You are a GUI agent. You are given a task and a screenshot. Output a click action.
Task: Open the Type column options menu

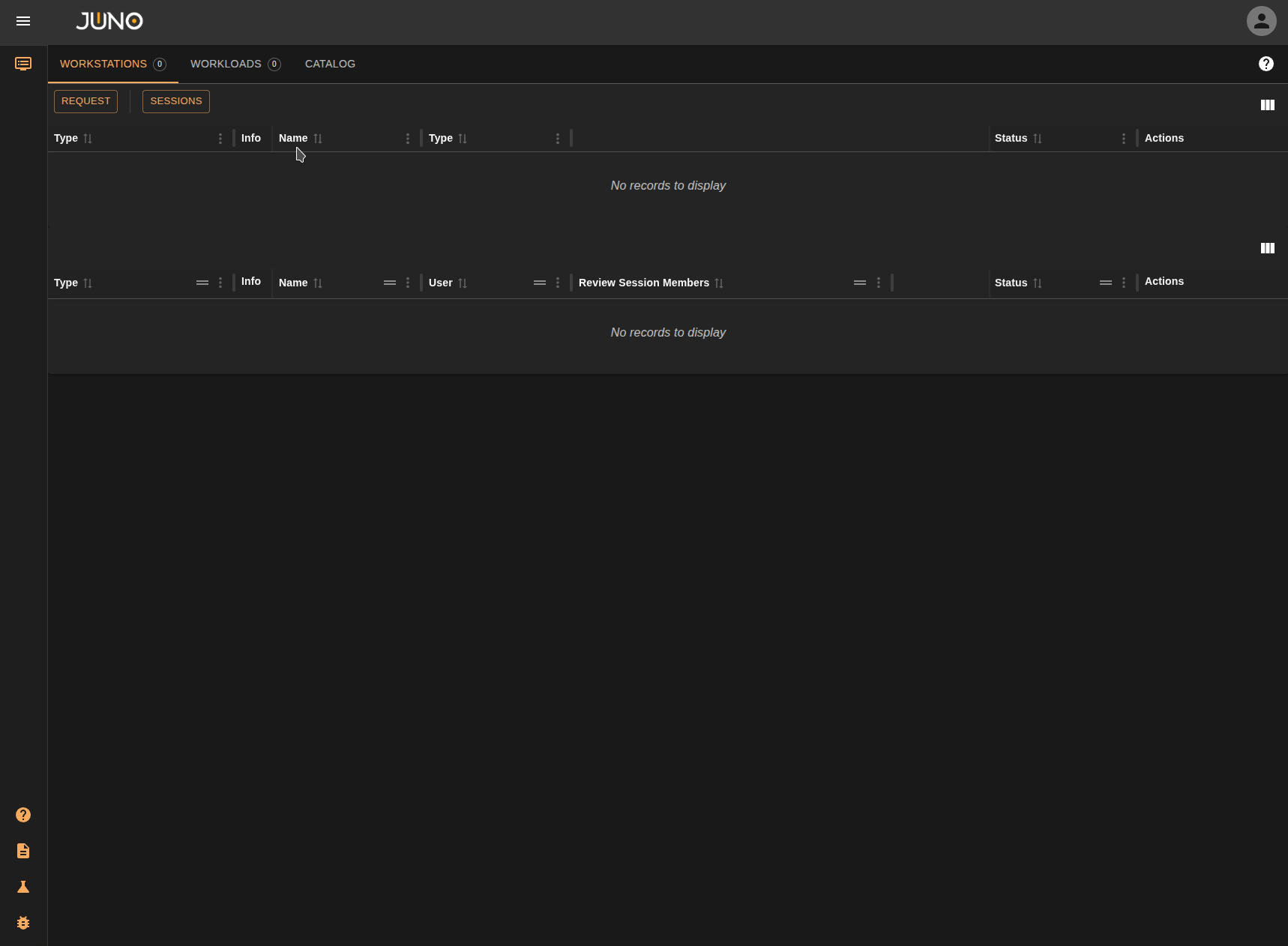[x=220, y=138]
